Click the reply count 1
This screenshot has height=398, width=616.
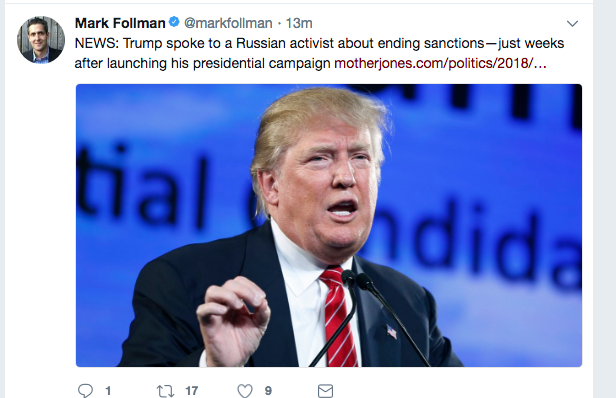108,391
